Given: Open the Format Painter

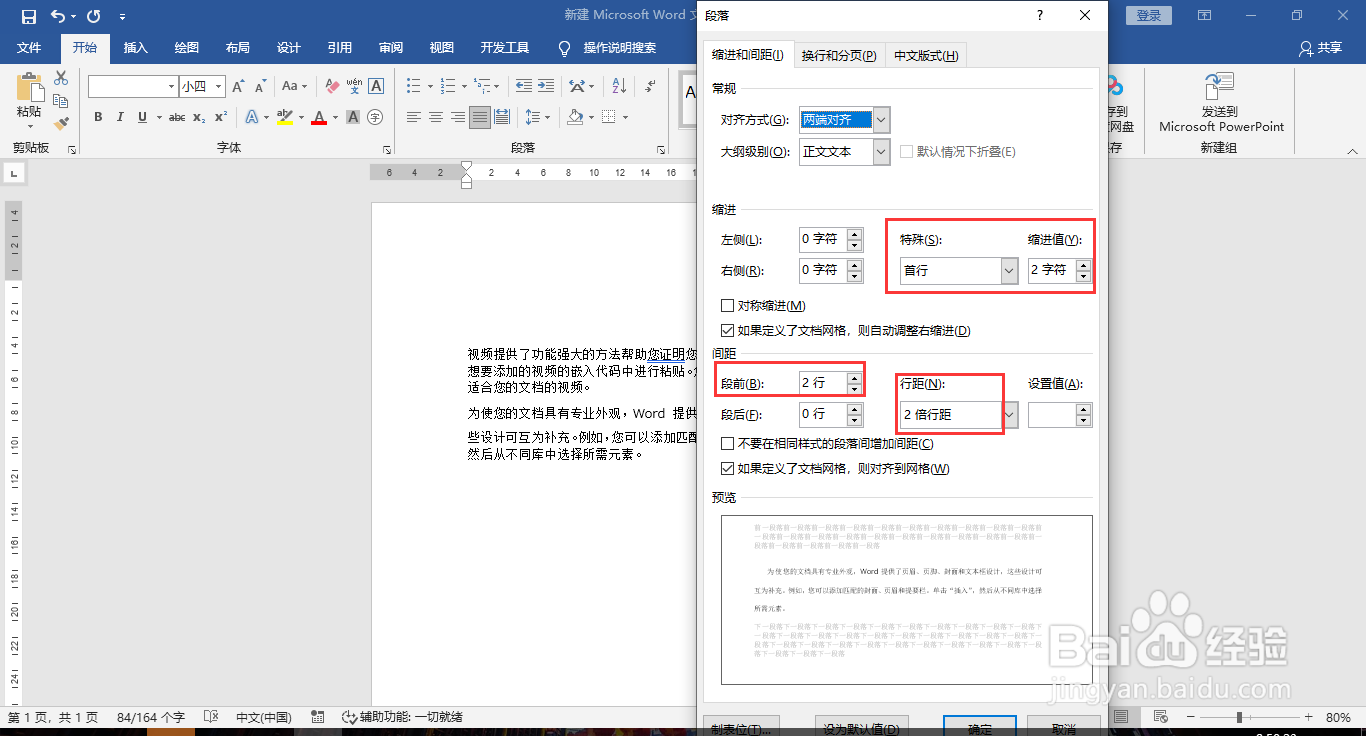Looking at the screenshot, I should pos(60,123).
